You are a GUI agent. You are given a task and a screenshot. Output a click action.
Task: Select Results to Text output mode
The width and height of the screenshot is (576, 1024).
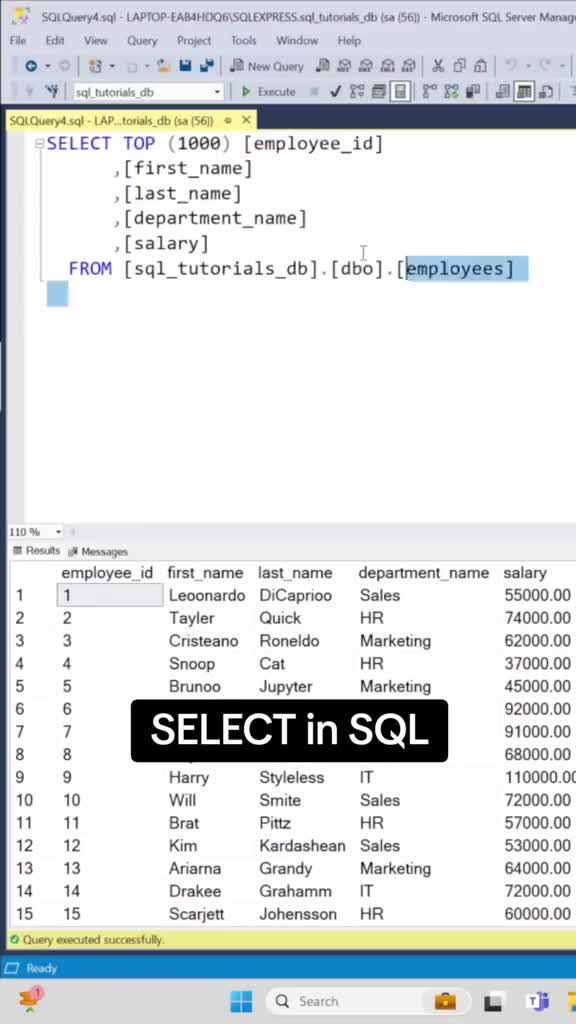point(502,91)
